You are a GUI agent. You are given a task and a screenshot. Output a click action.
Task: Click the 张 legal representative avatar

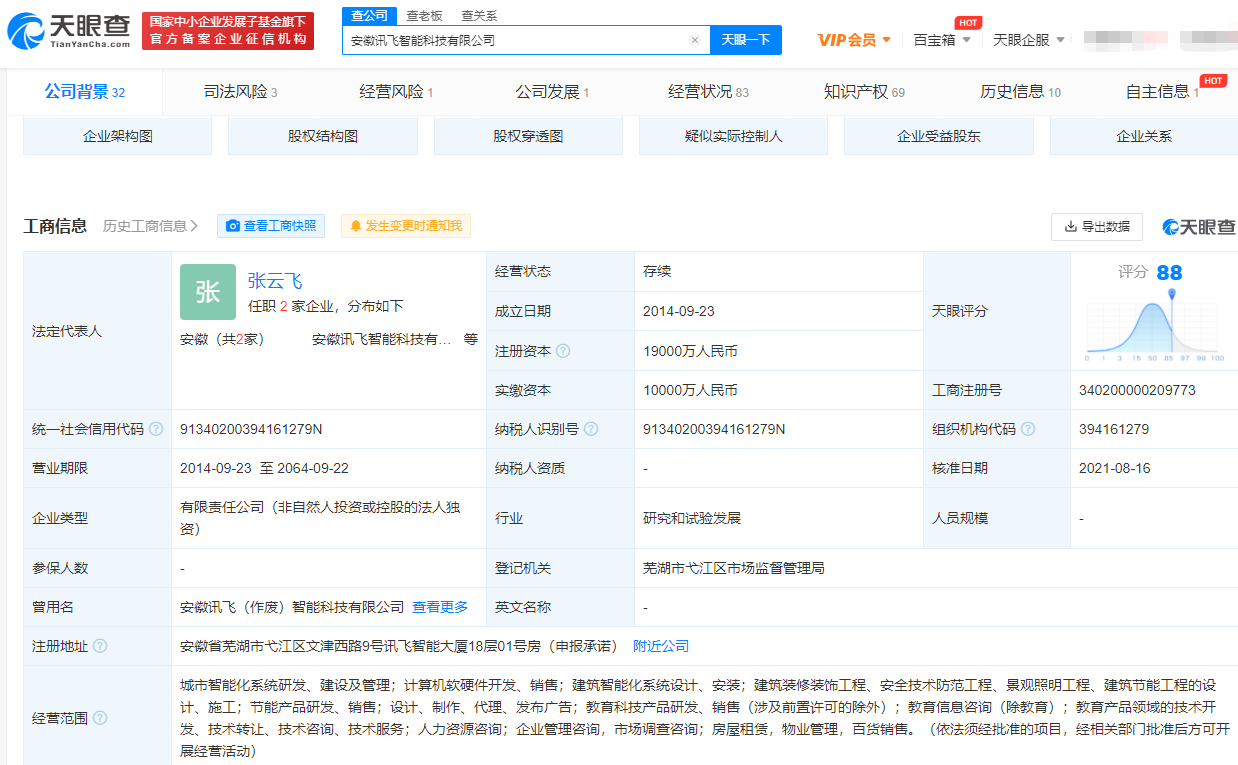tap(208, 292)
